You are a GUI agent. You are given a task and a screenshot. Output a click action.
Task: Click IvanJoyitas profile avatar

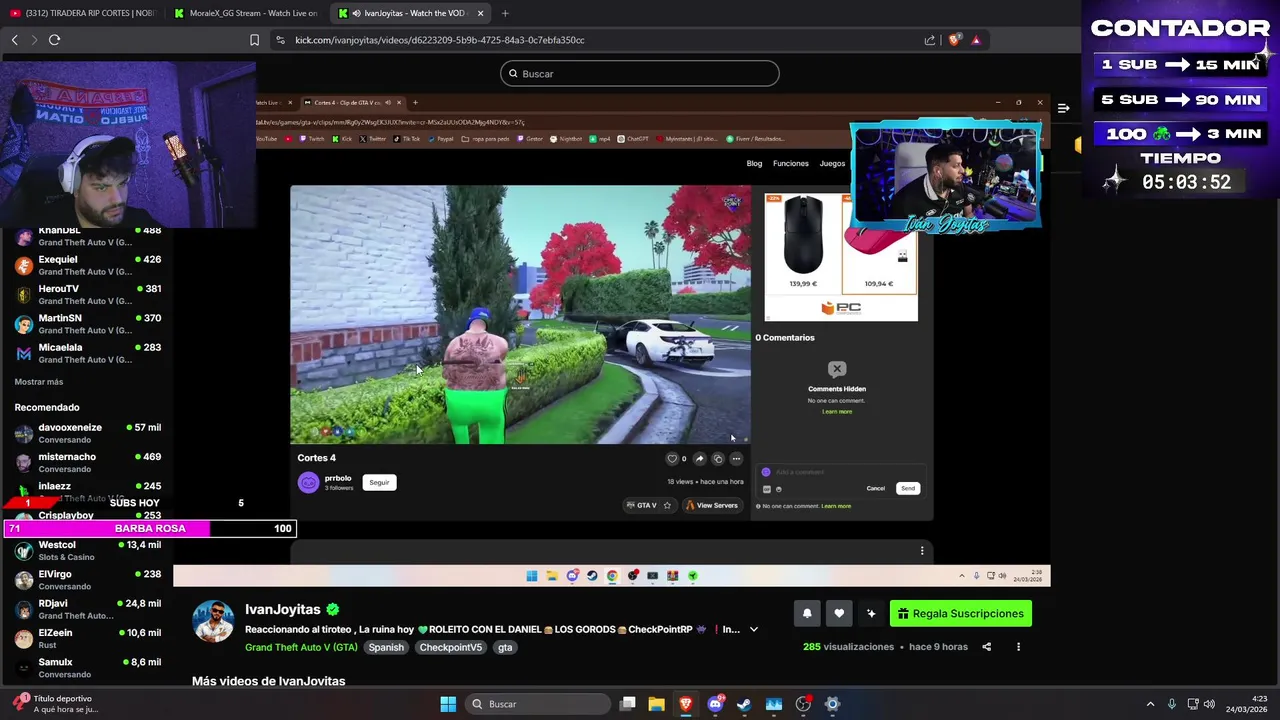pos(213,621)
